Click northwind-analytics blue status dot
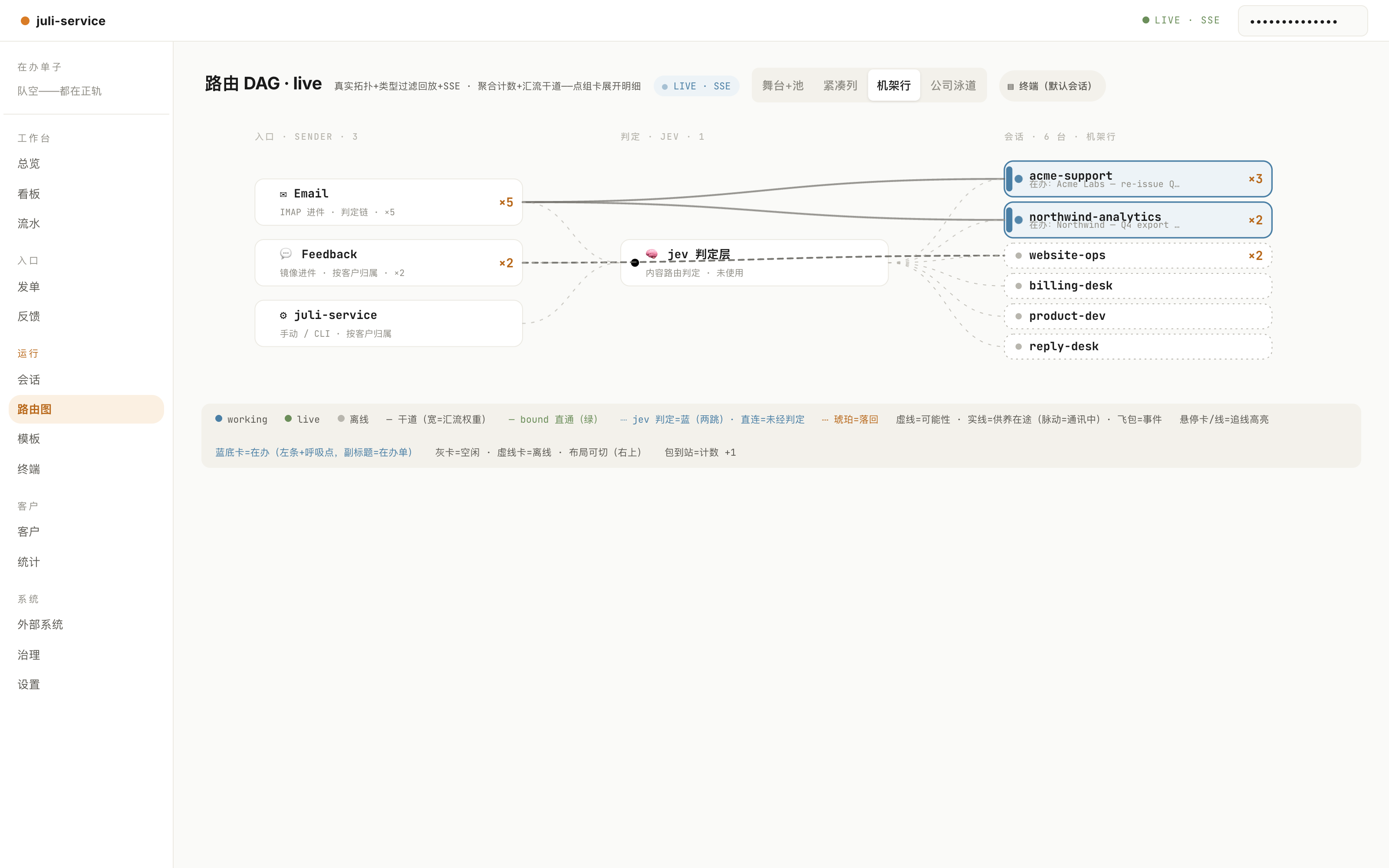Screen dimensions: 1389x868 [x=1018, y=220]
